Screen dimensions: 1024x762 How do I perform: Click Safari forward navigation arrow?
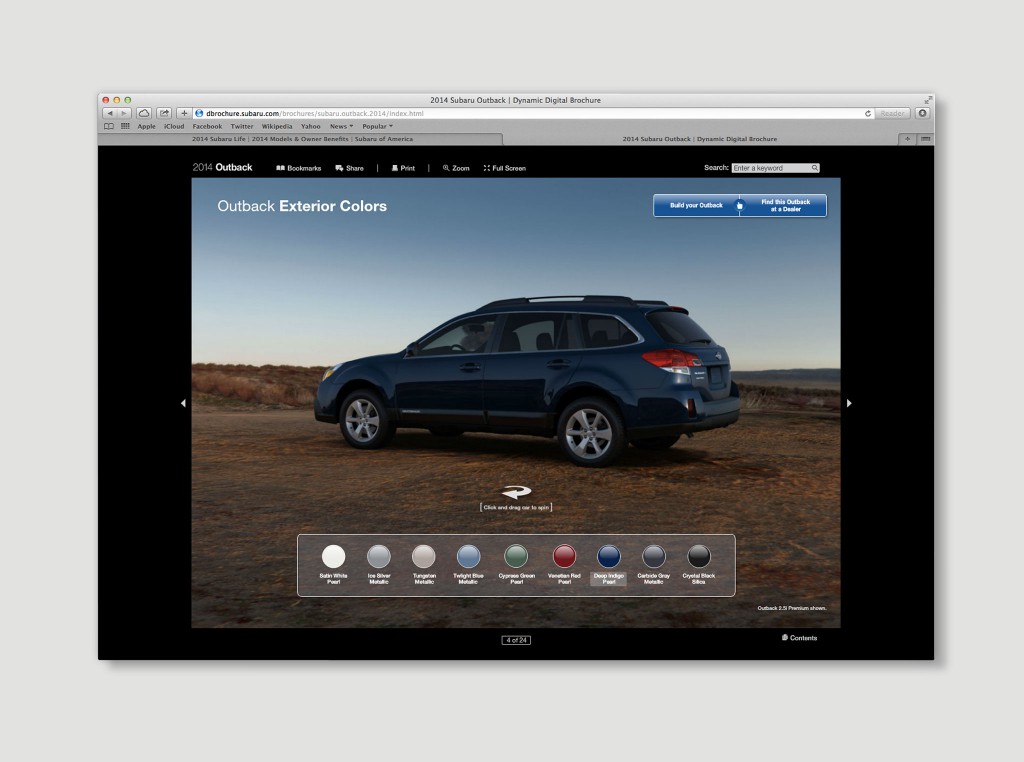pos(123,114)
